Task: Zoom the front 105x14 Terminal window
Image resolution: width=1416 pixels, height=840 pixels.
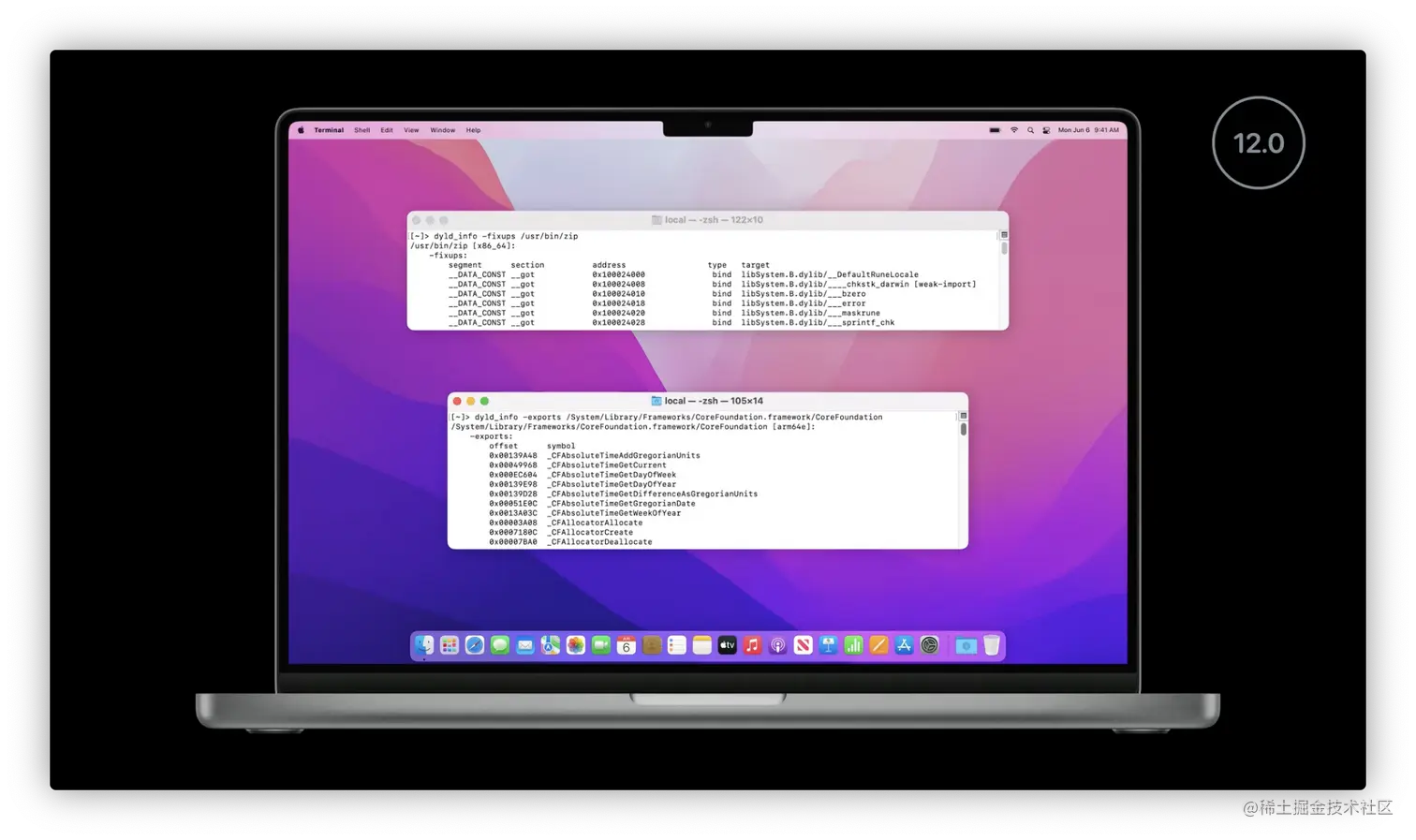Action: 484,401
